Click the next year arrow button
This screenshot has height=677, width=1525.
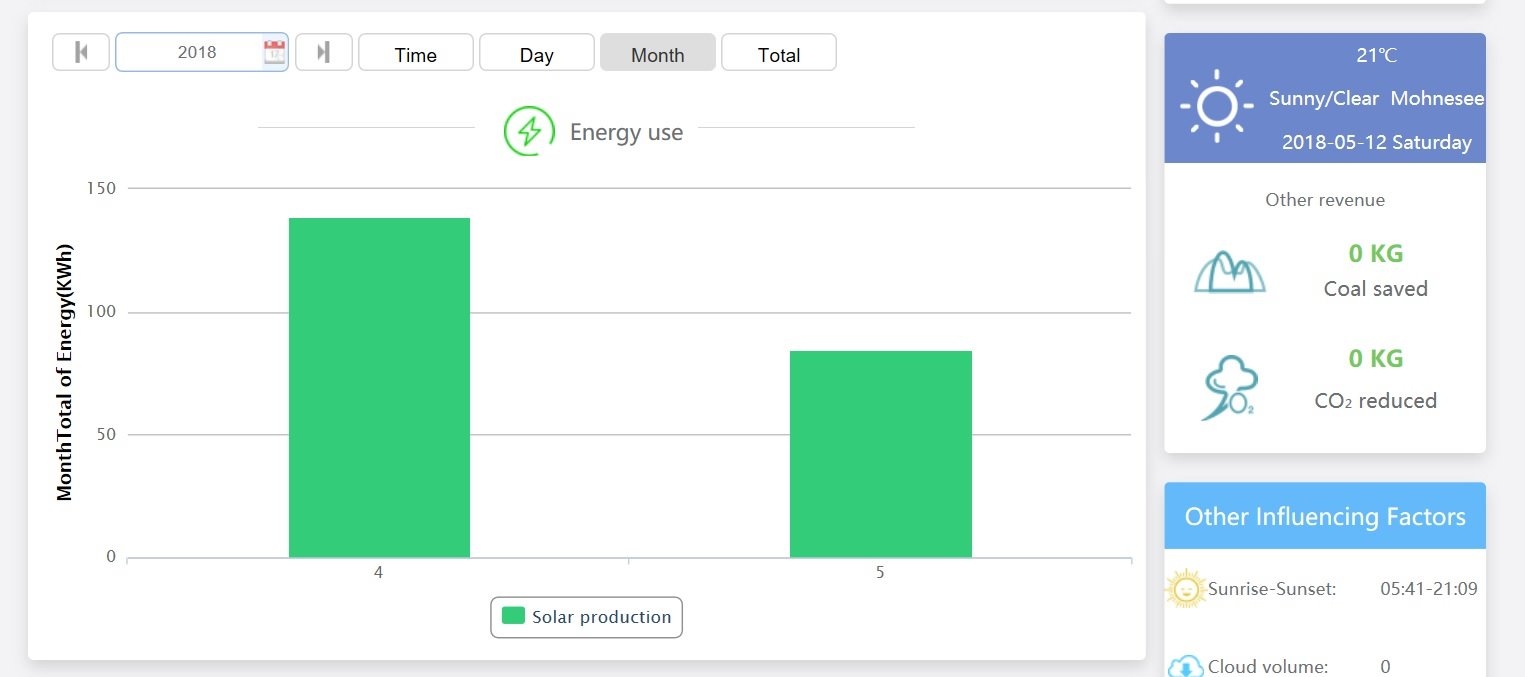pyautogui.click(x=323, y=53)
